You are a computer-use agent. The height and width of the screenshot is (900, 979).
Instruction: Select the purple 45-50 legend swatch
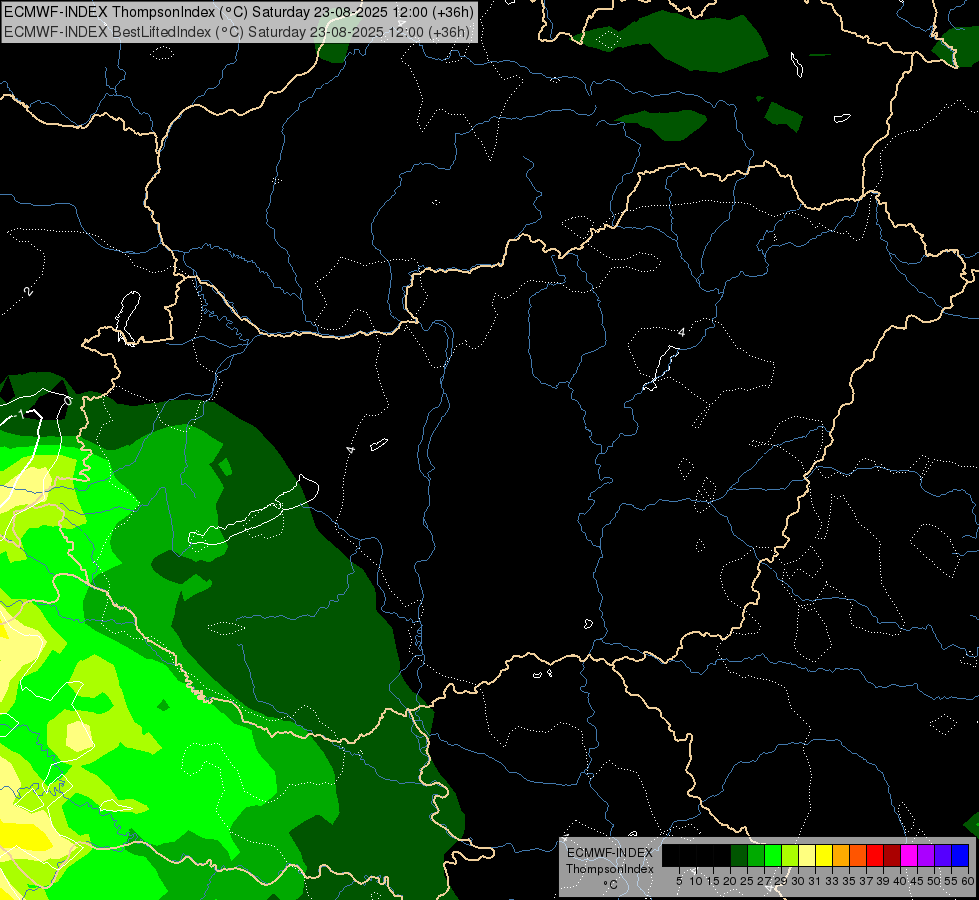(926, 855)
